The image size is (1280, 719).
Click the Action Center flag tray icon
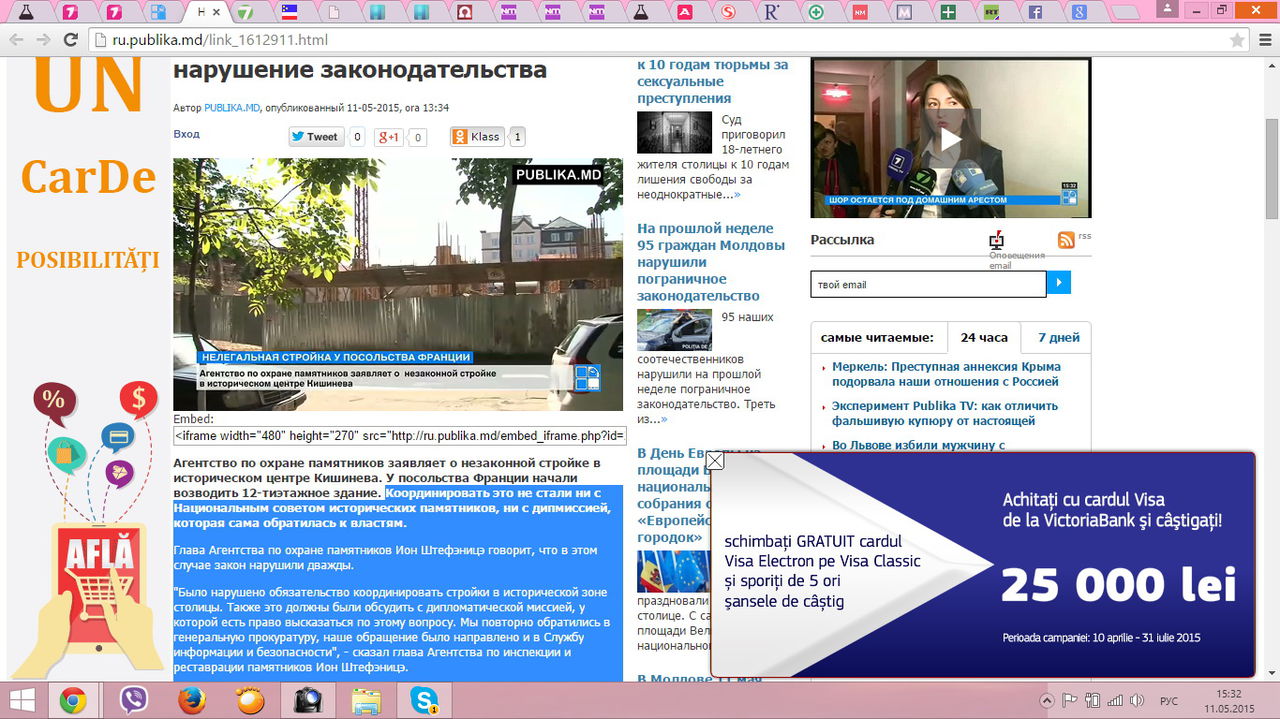(x=1069, y=701)
